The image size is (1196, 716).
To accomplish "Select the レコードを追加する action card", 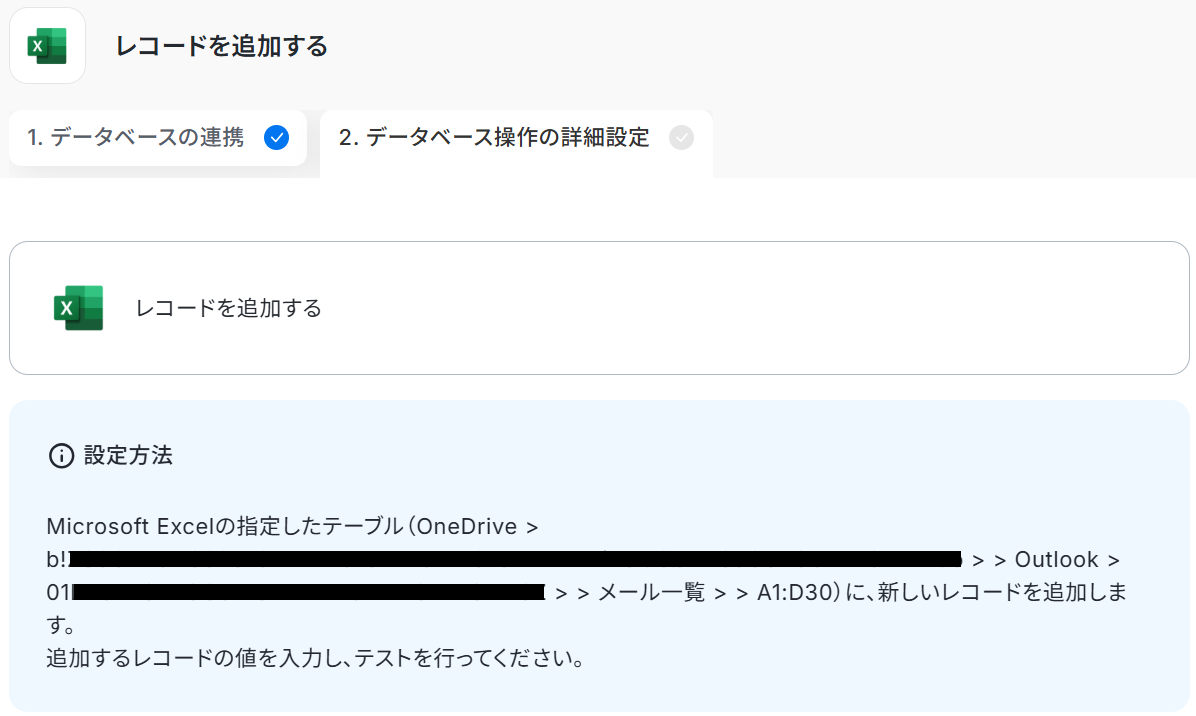I will 599,308.
